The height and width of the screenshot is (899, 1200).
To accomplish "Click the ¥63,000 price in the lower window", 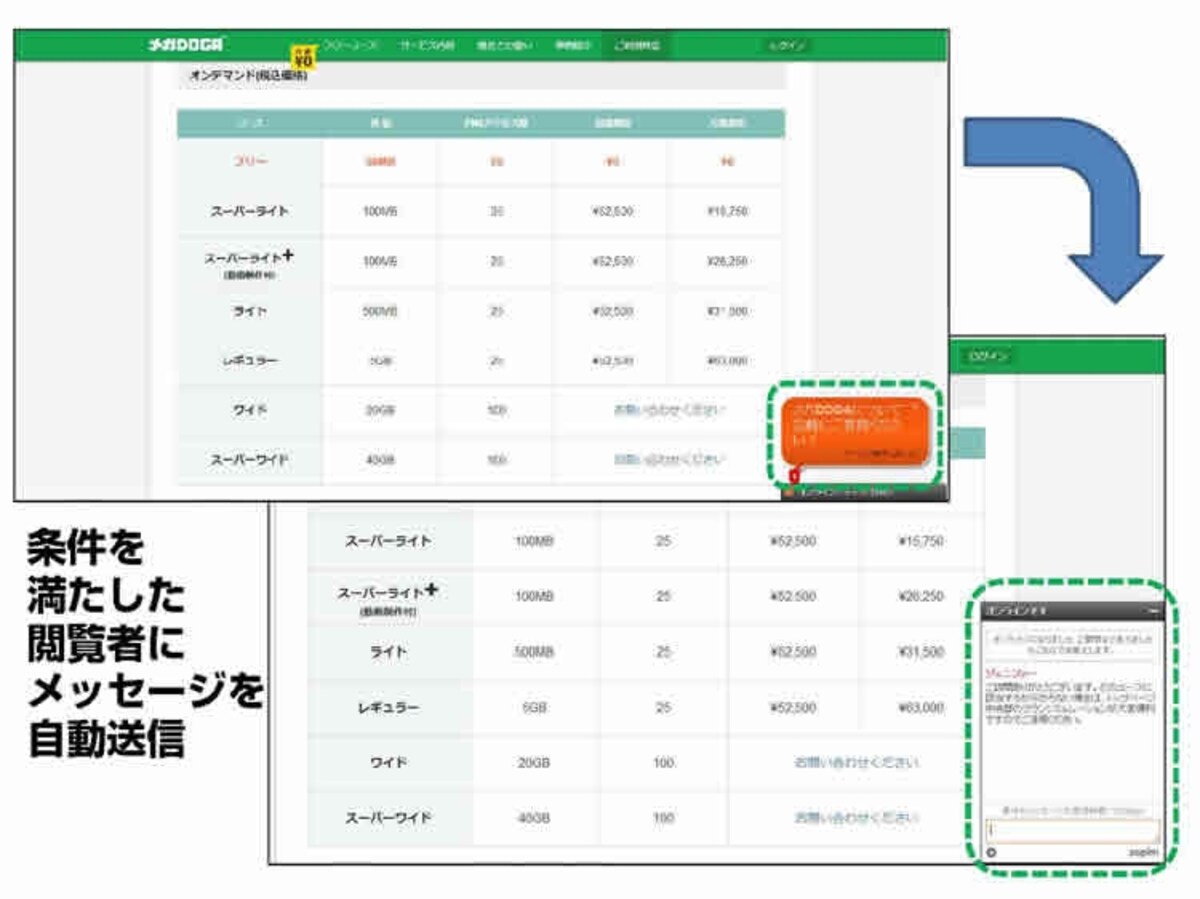I will click(x=920, y=708).
